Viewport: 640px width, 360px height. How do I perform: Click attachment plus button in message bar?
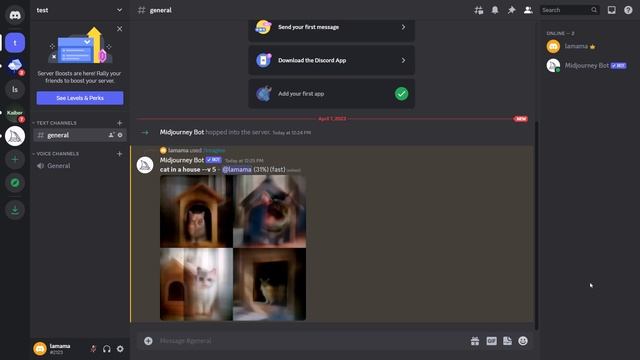pyautogui.click(x=148, y=341)
